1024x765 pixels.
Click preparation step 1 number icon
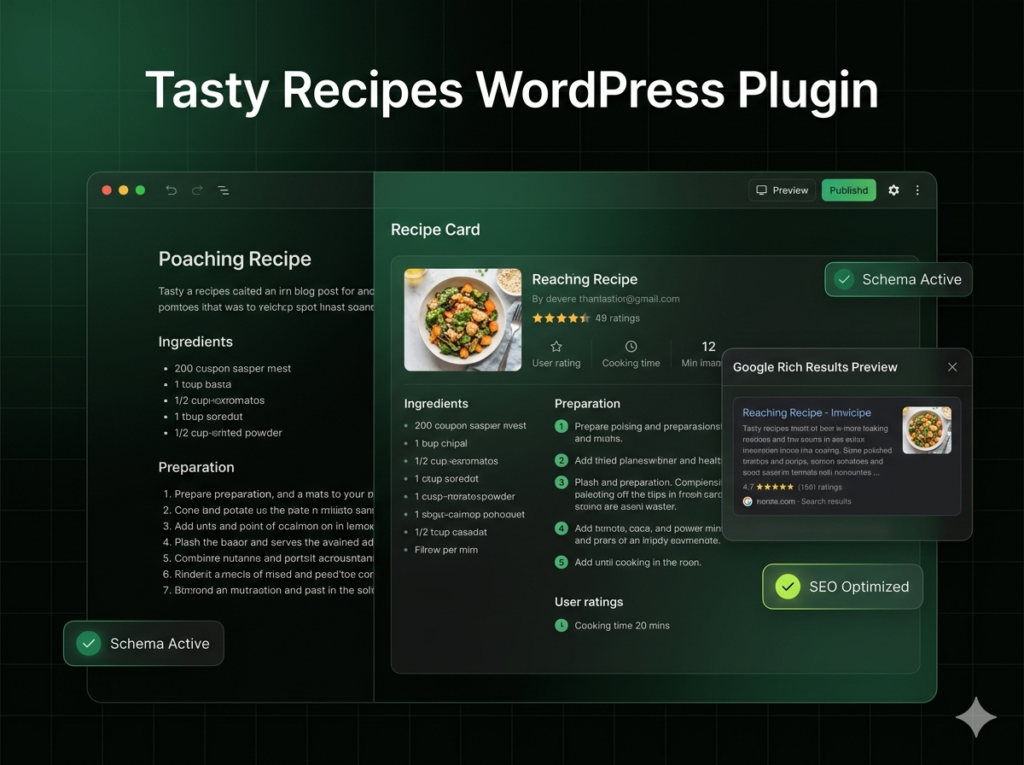561,427
